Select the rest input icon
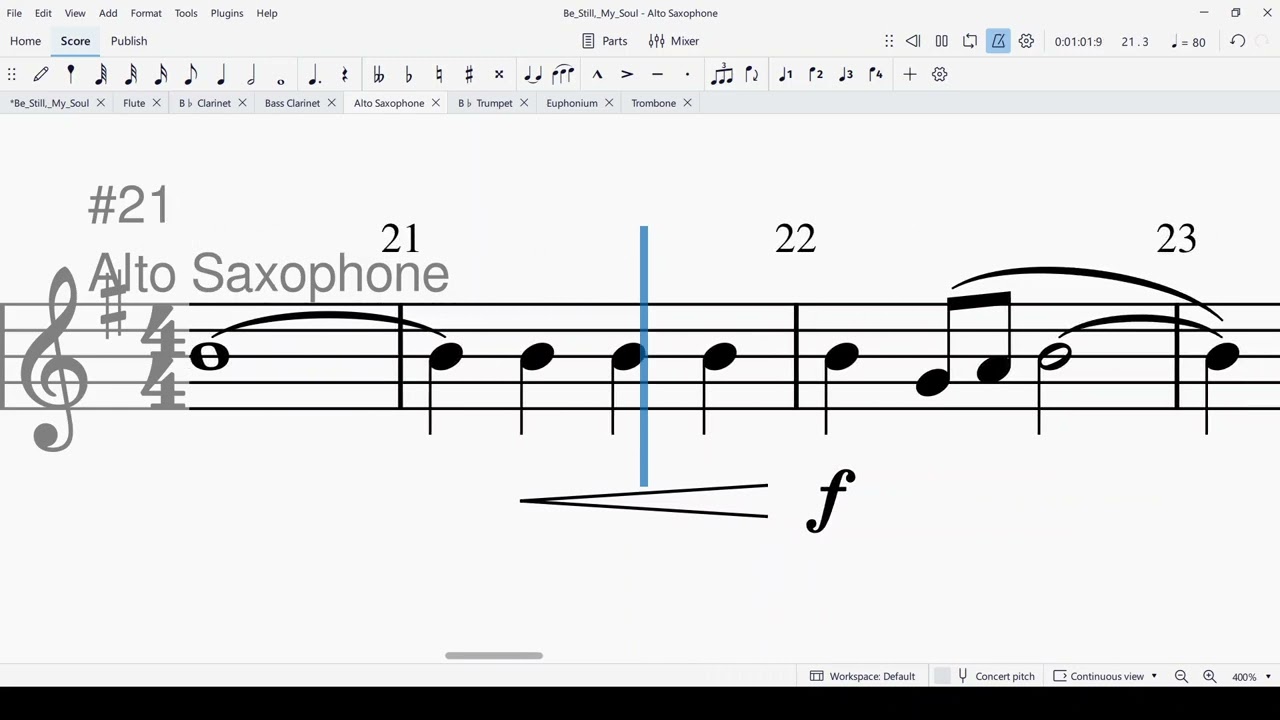This screenshot has width=1280, height=720. pyautogui.click(x=345, y=74)
